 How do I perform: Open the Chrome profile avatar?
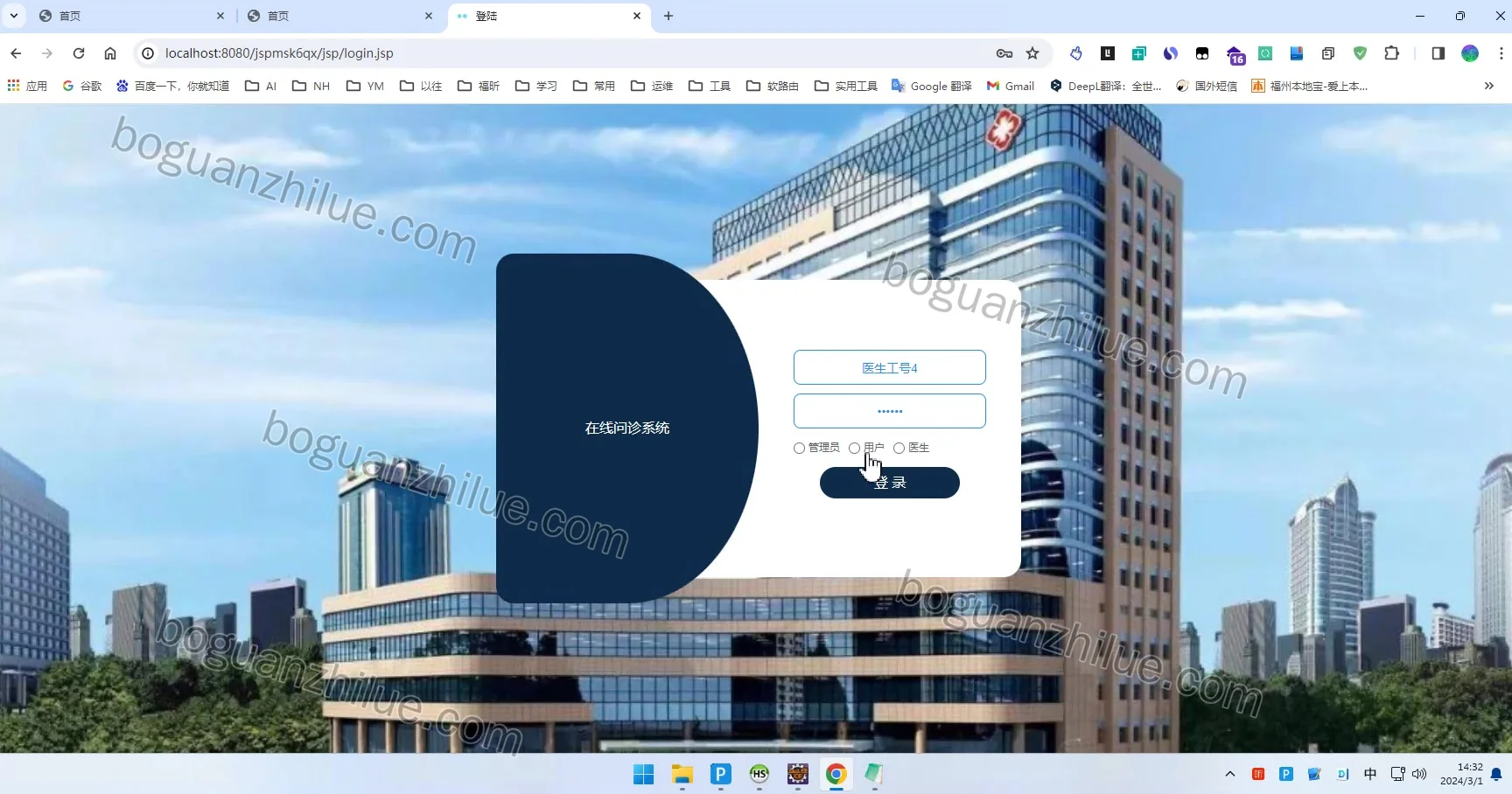pos(1470,53)
